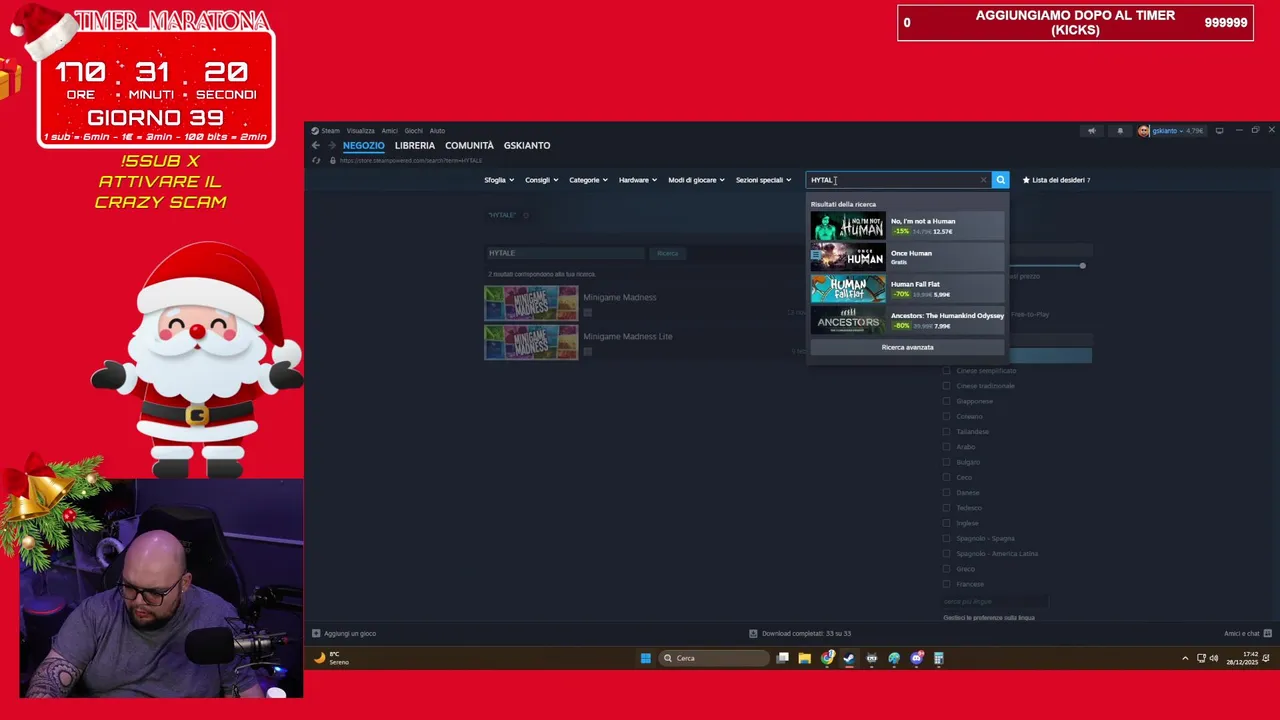Image resolution: width=1280 pixels, height=720 pixels.
Task: Click the Downloads icon in Steam's bottom bar
Action: (753, 633)
